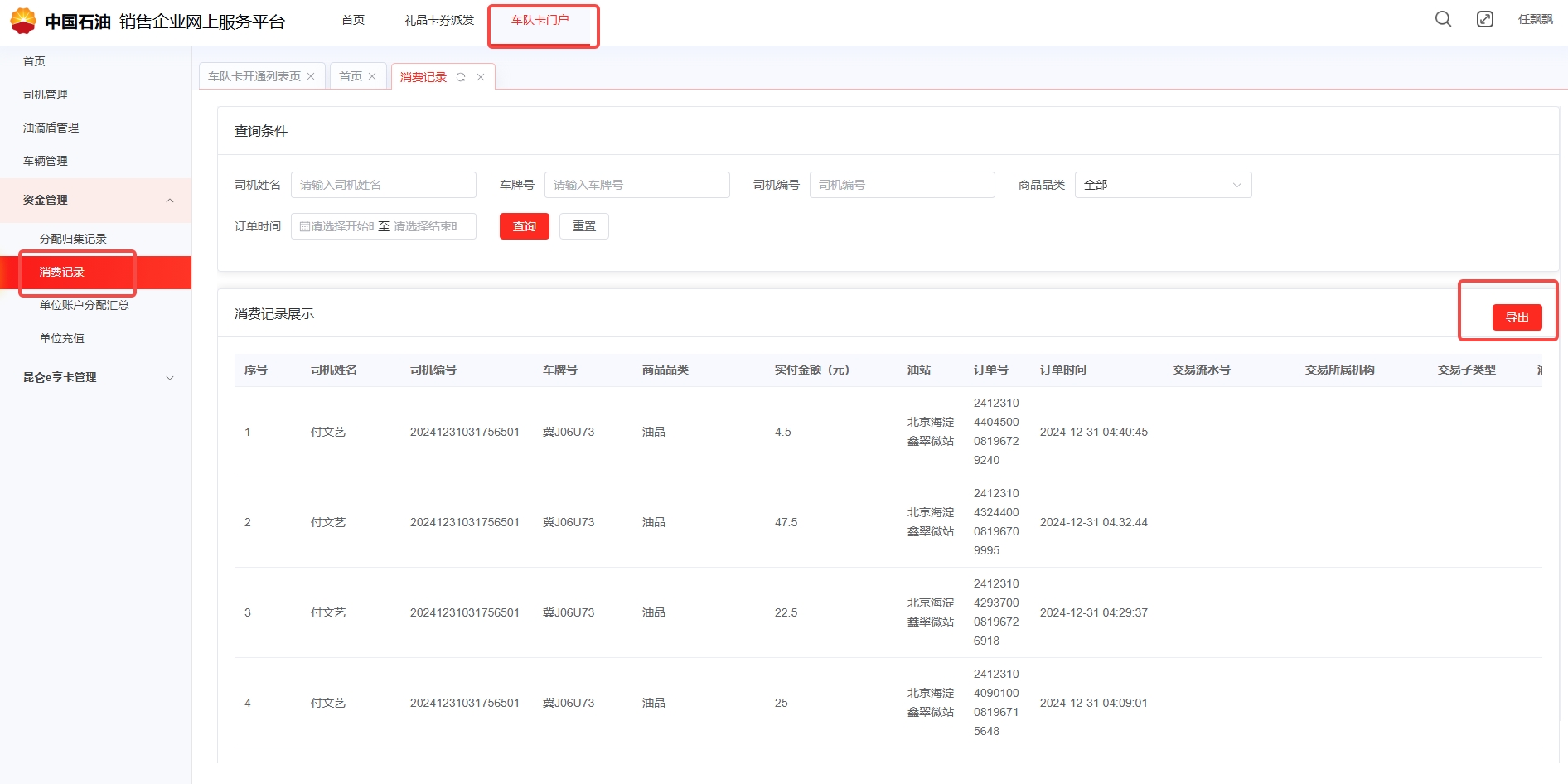Close the 首页 tab
Viewport: 1568px width, 784px height.
(x=372, y=76)
